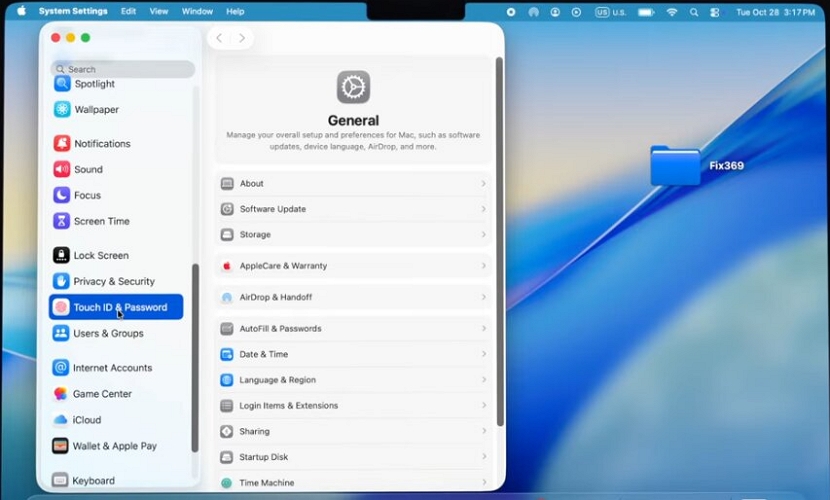Click the Time Machine icon

click(x=227, y=483)
